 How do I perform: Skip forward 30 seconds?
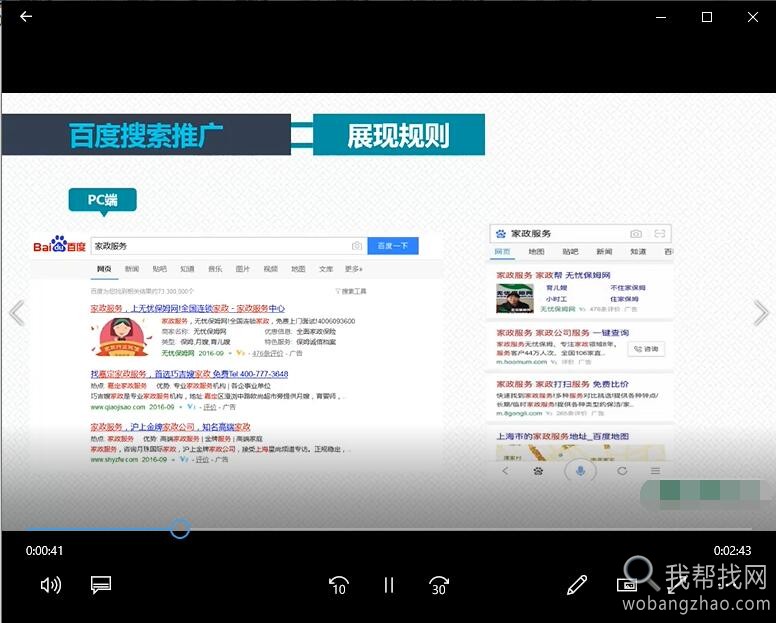pyautogui.click(x=439, y=585)
